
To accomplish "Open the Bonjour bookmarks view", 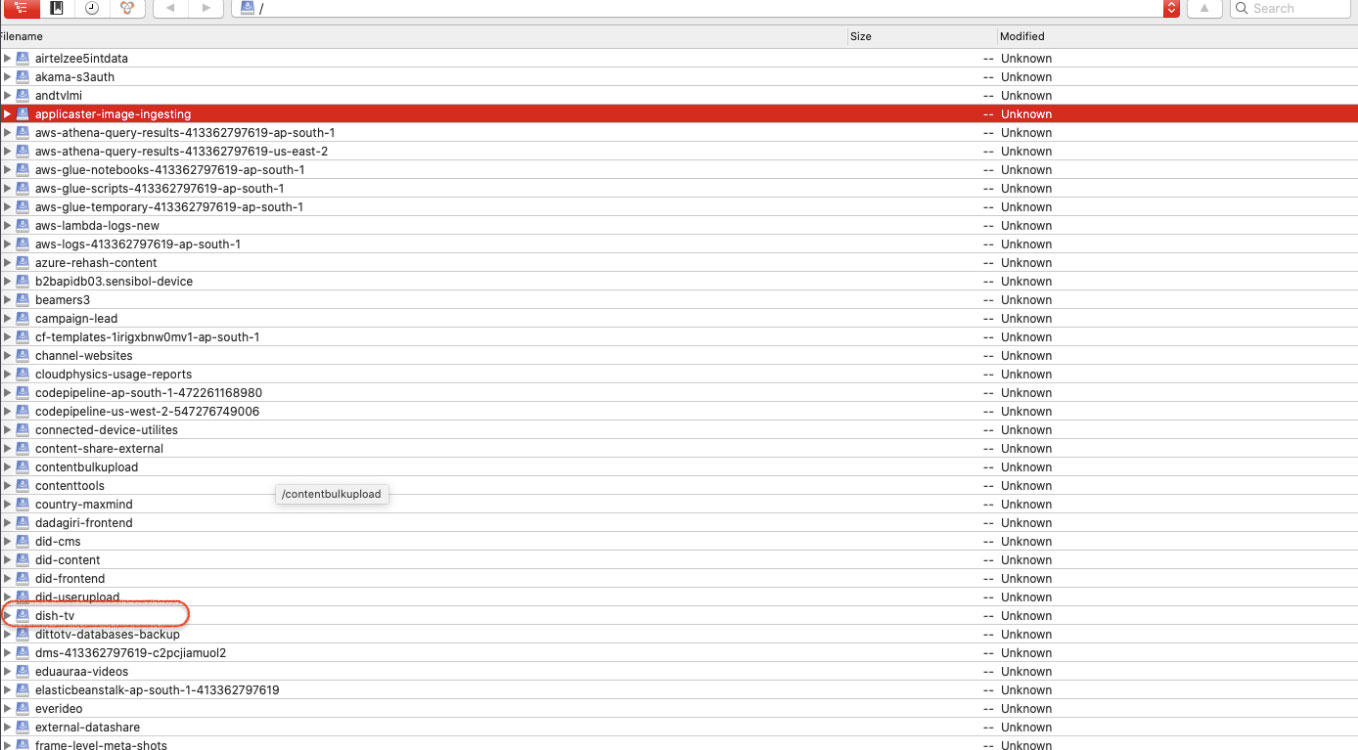I will pyautogui.click(x=126, y=8).
